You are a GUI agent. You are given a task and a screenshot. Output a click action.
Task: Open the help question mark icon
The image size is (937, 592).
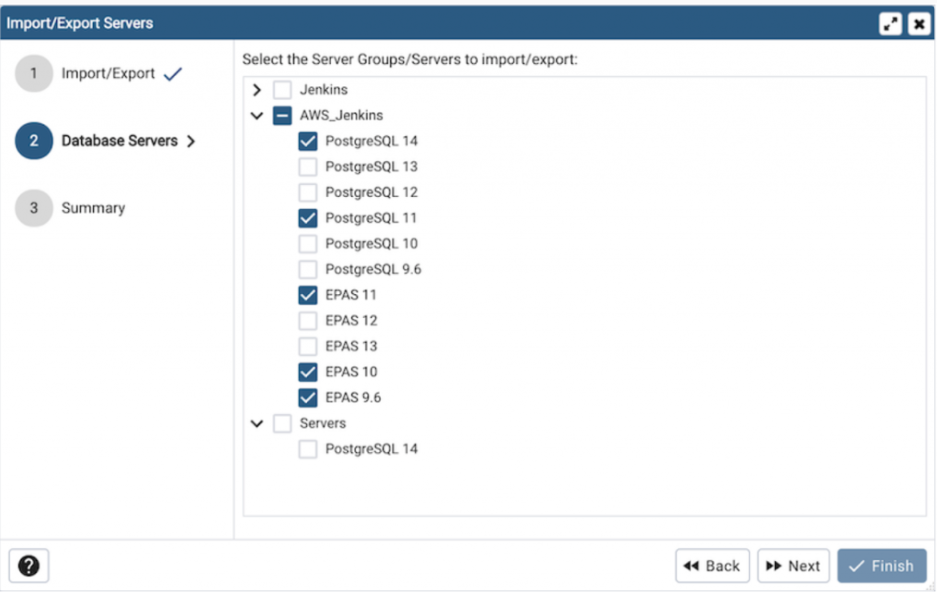[29, 566]
